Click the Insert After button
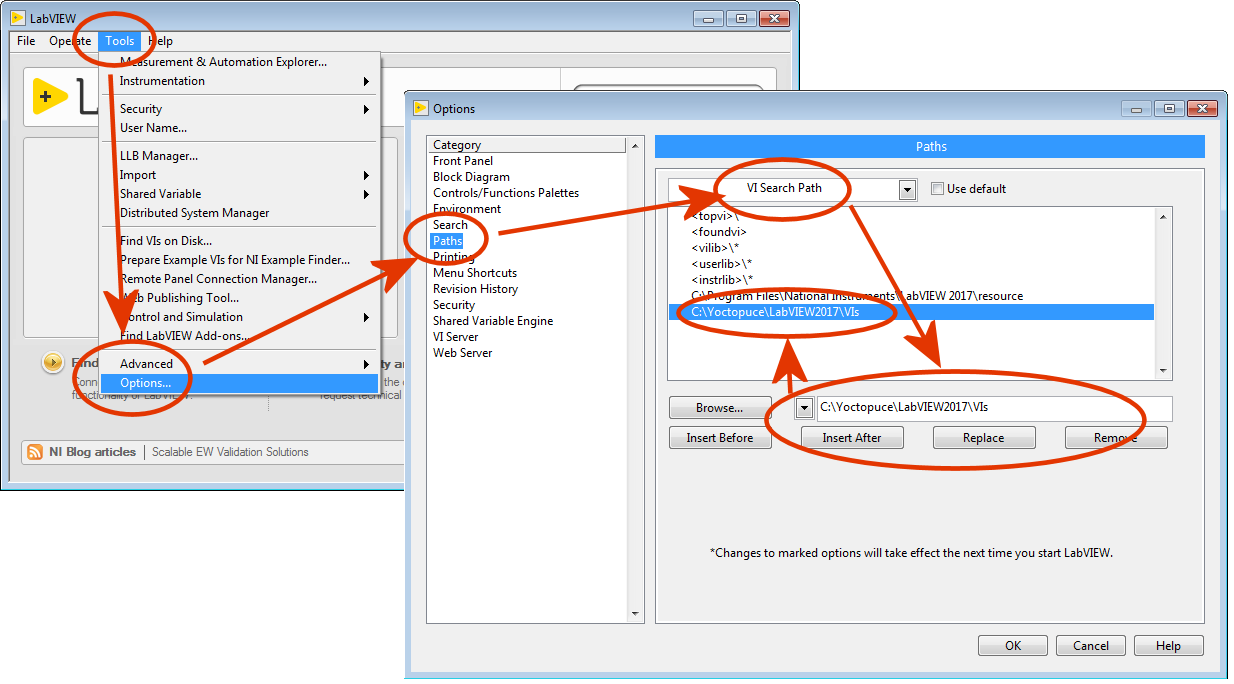The height and width of the screenshot is (684, 1234). pyautogui.click(x=851, y=438)
